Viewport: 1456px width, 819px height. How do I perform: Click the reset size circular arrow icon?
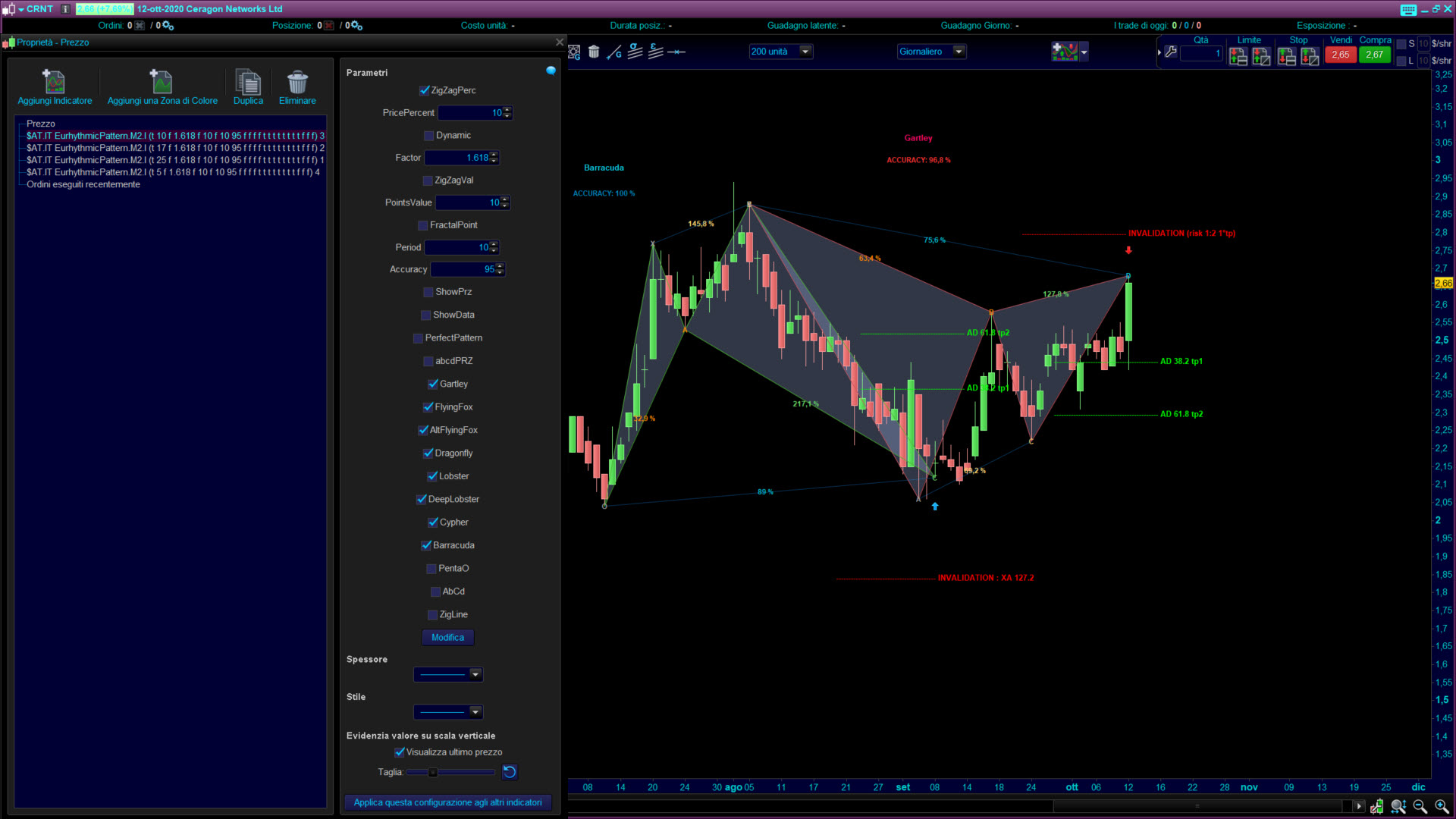click(510, 772)
